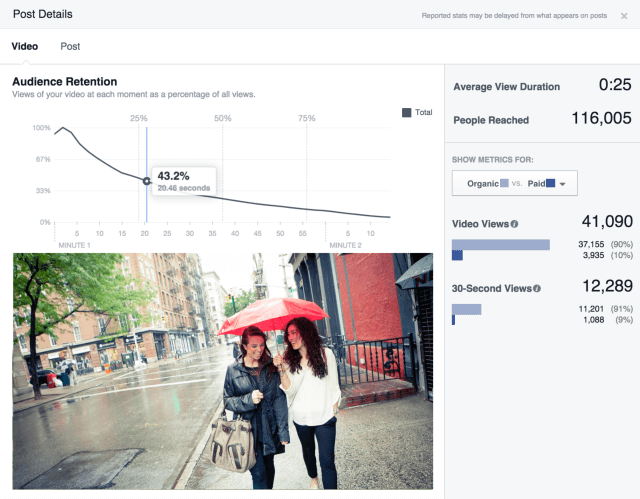The image size is (640, 499).
Task: Click the MINUTE 2 label on the chart axis
Action: coord(344,245)
